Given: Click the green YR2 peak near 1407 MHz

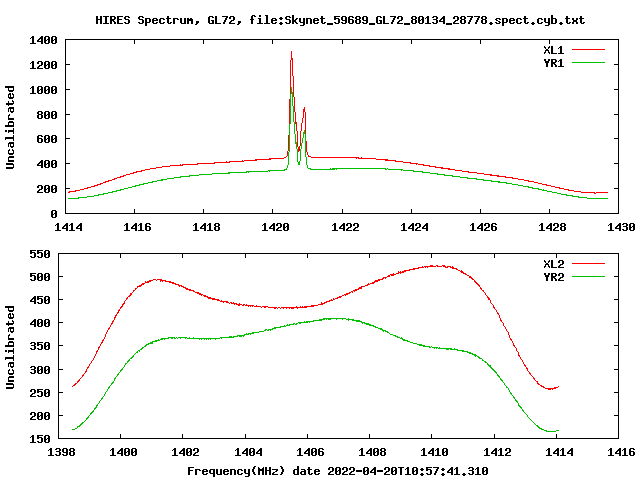Looking at the screenshot, I should click(x=338, y=318).
